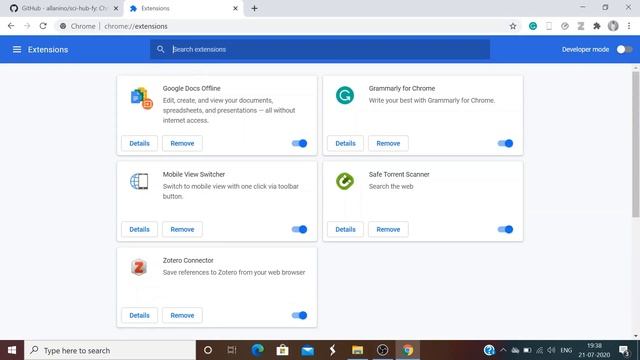
Task: Reload the page with the refresh icon
Action: pyautogui.click(x=43, y=26)
